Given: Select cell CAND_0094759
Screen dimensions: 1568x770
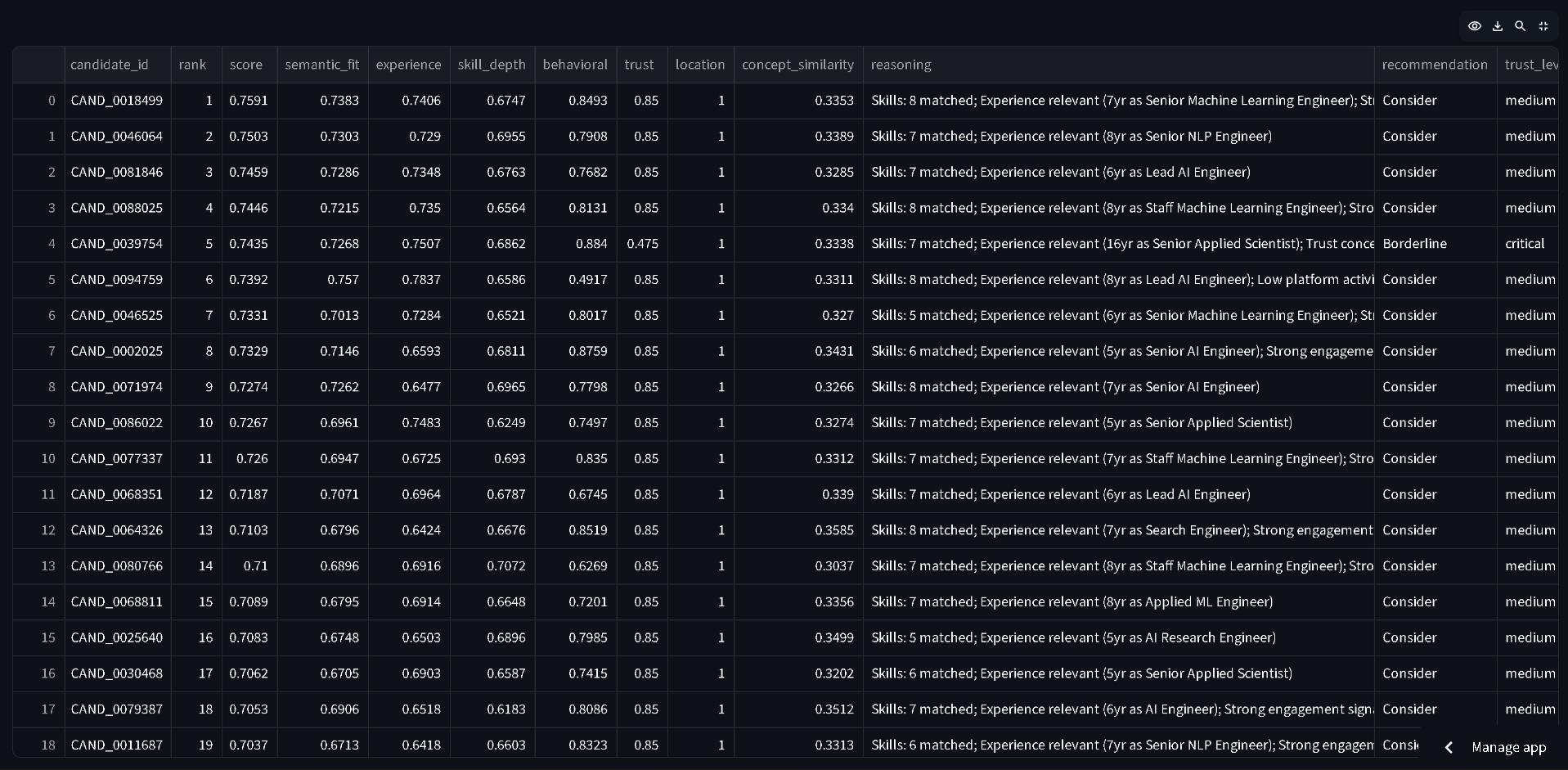Looking at the screenshot, I should (x=118, y=280).
